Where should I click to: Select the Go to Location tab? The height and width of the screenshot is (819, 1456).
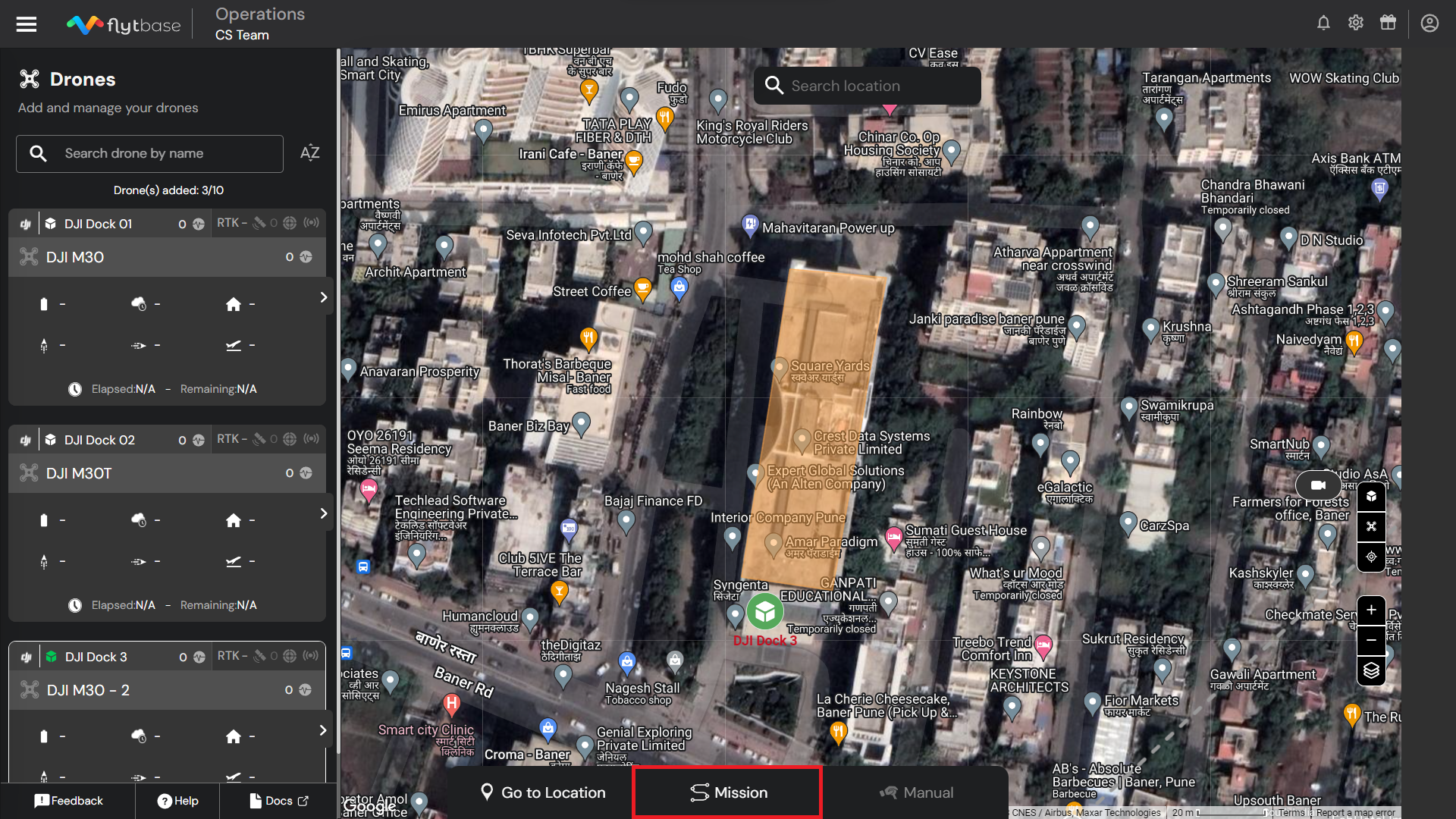click(543, 792)
